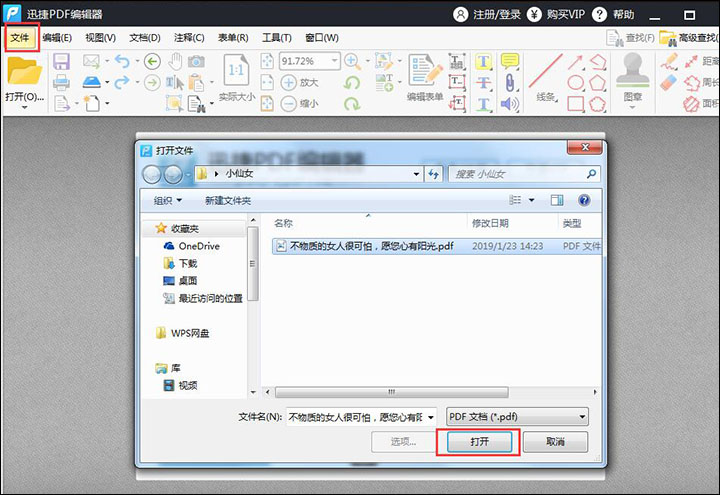720x495 pixels.
Task: Click the Snapshot camera icon
Action: pos(196,61)
